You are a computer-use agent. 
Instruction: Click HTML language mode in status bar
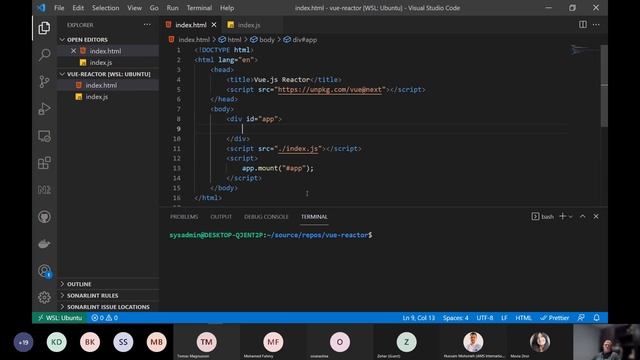click(x=523, y=318)
